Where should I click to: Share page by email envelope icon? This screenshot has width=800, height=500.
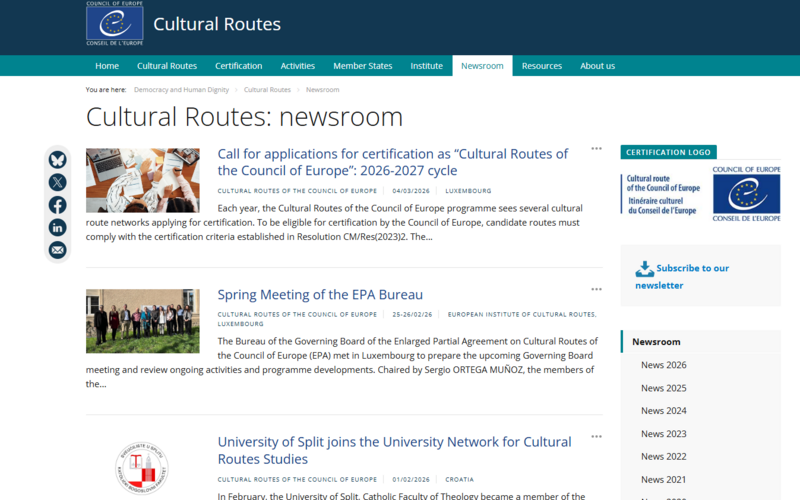pyautogui.click(x=58, y=250)
